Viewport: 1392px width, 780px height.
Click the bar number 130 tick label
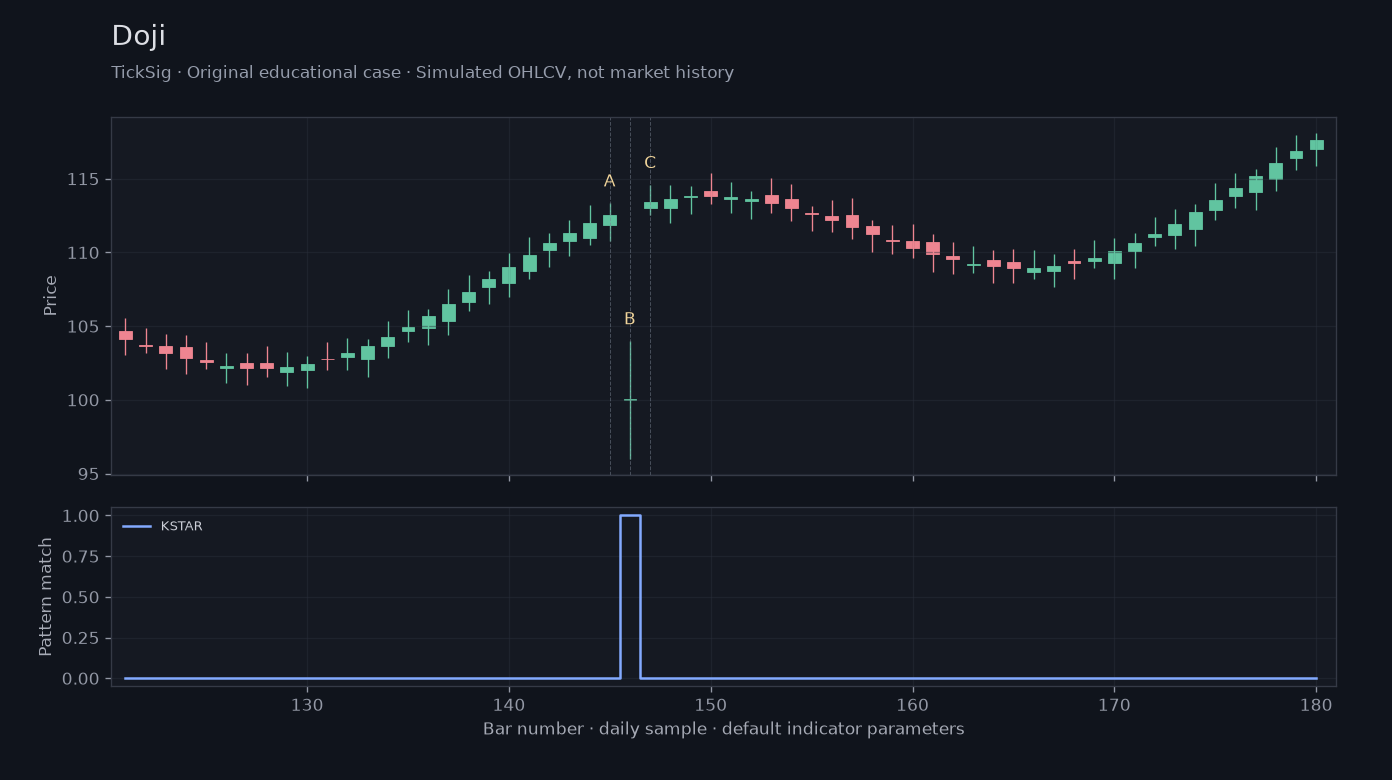click(307, 704)
